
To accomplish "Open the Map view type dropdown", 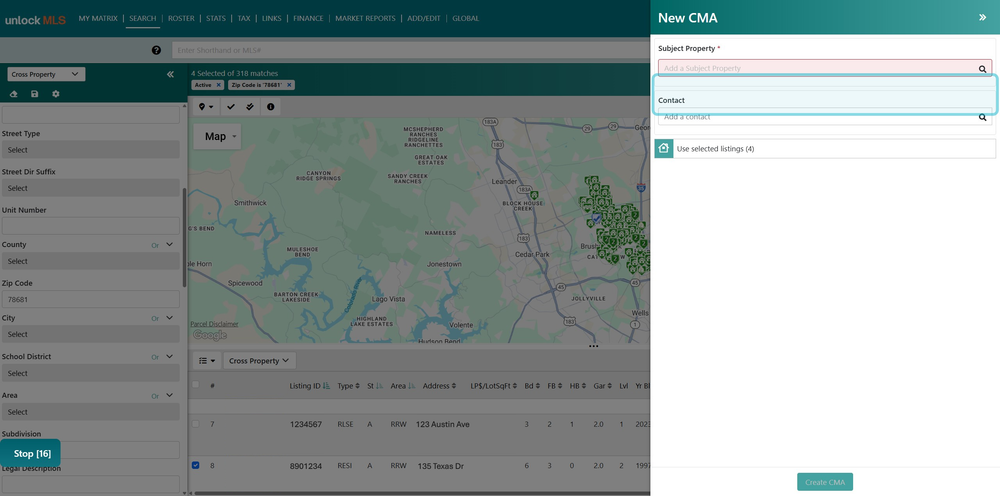I will (217, 136).
